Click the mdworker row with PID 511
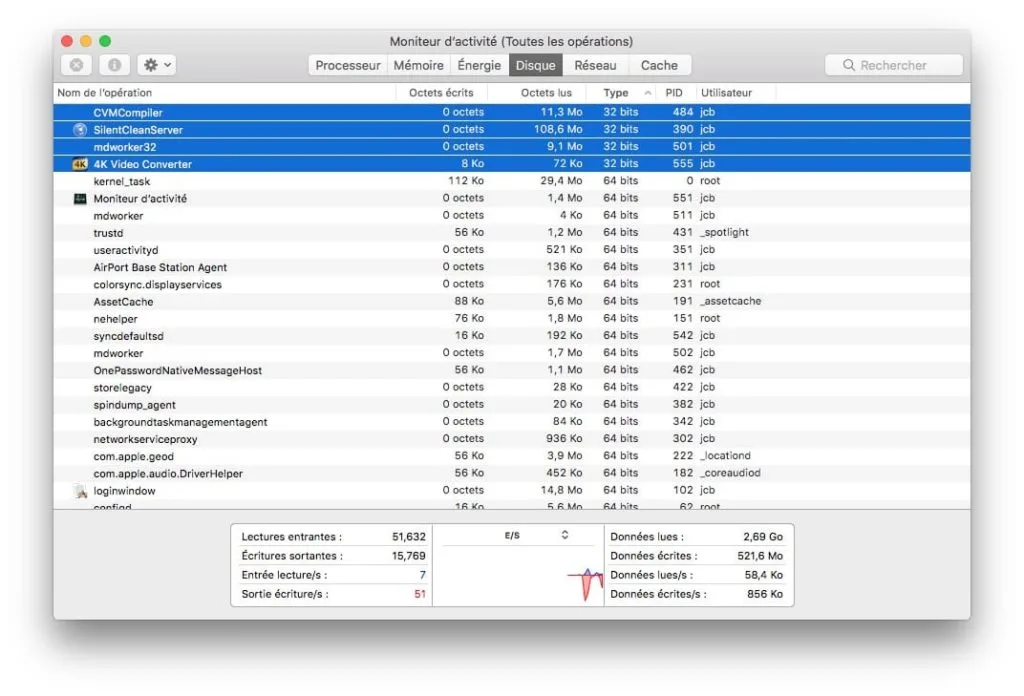The image size is (1024, 696). click(x=512, y=215)
